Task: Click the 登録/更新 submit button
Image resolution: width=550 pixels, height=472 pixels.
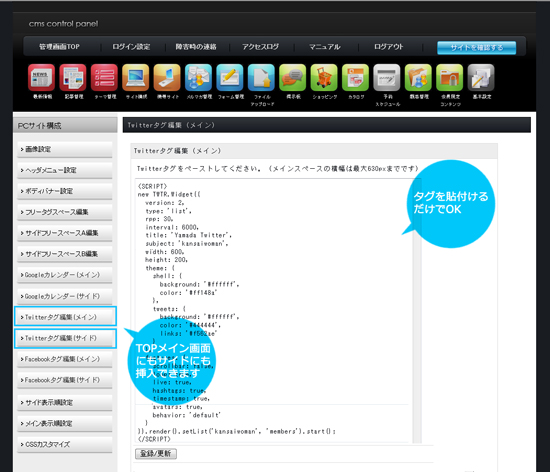Action: click(x=156, y=453)
